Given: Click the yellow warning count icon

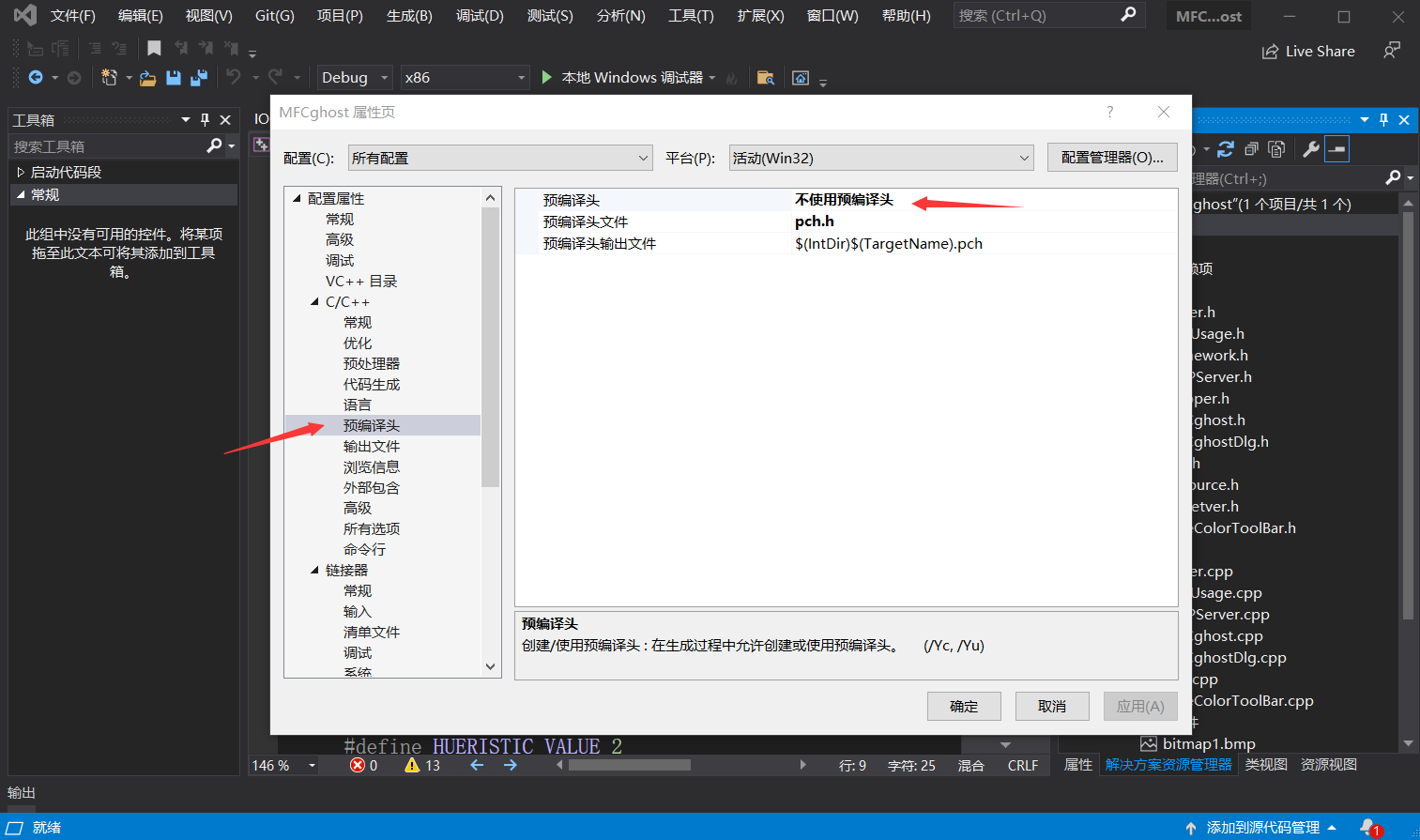Looking at the screenshot, I should click(412, 766).
